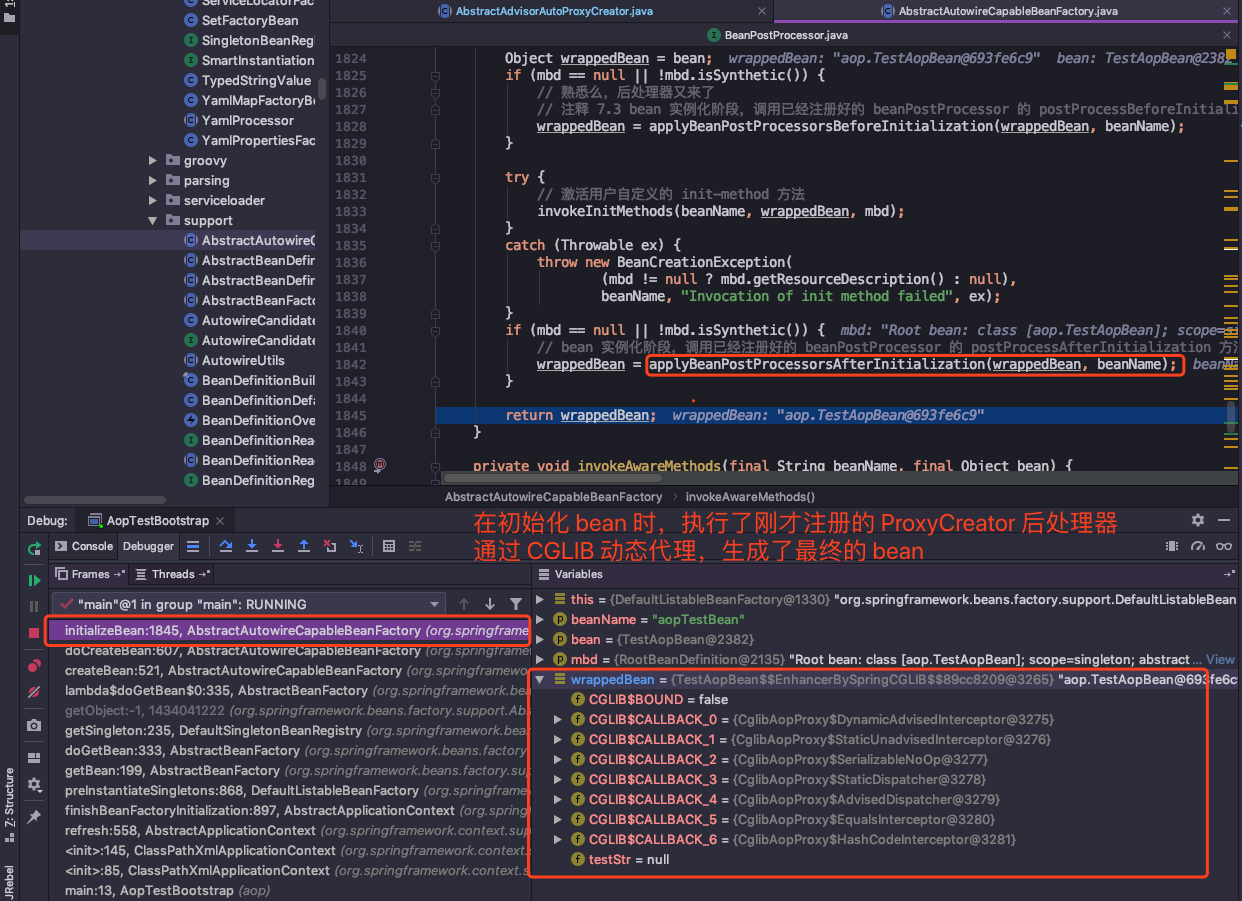Click the Step Out icon
Screen dimensions: 1242x901
click(304, 546)
